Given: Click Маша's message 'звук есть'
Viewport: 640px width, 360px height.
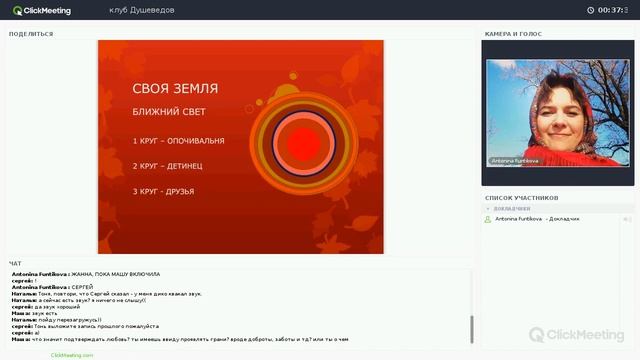Looking at the screenshot, I should [44, 313].
